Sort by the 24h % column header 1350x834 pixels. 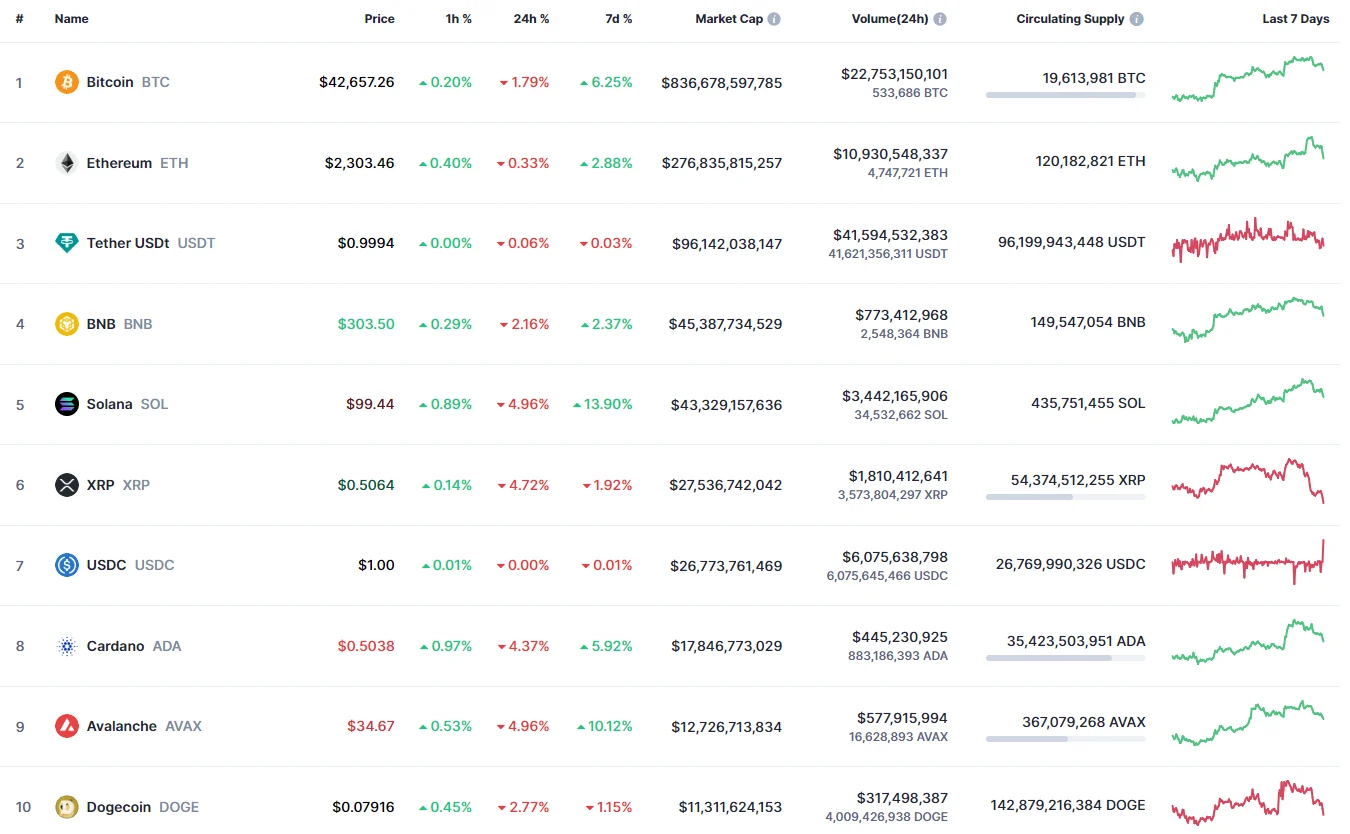530,19
